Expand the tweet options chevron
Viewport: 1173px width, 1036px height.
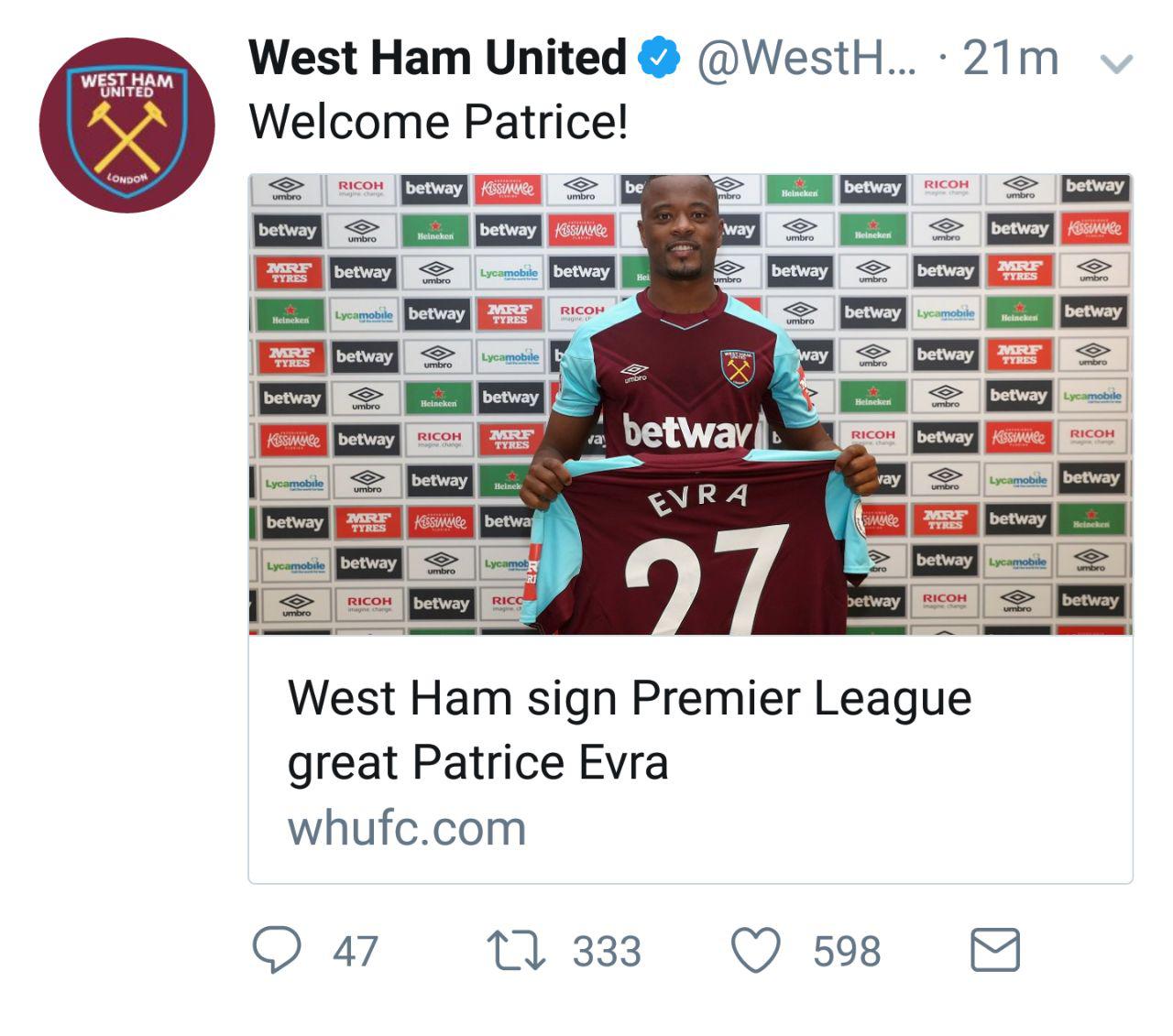[x=1115, y=63]
